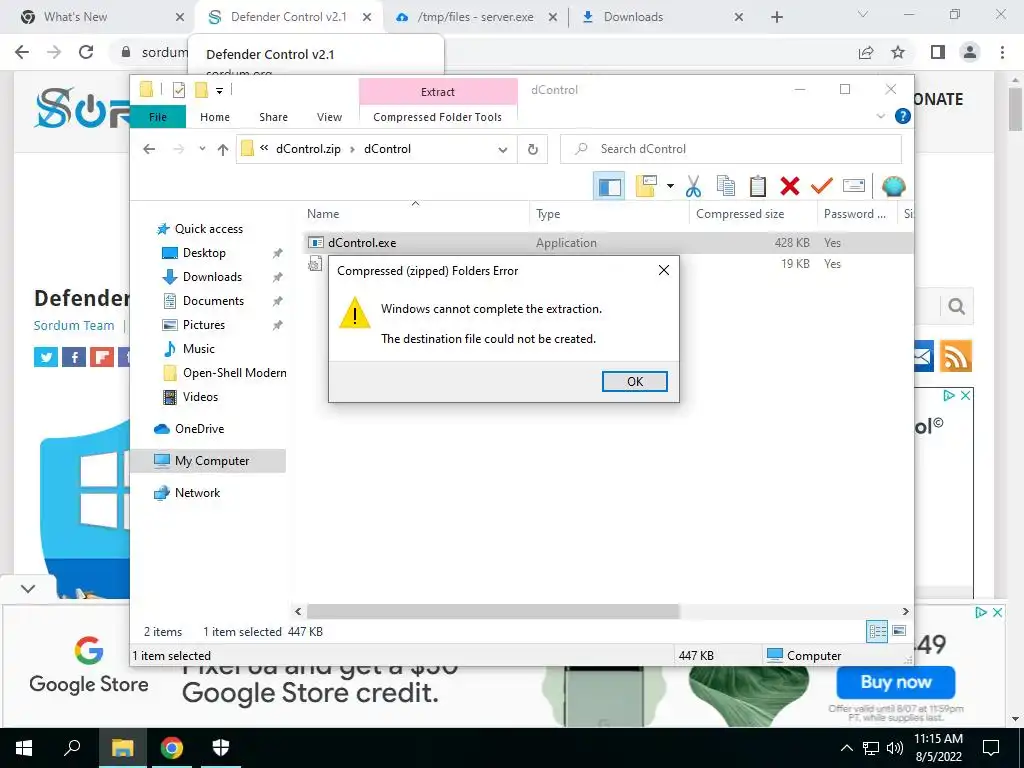
Task: Open Pictures in the navigation pane
Action: pos(203,325)
